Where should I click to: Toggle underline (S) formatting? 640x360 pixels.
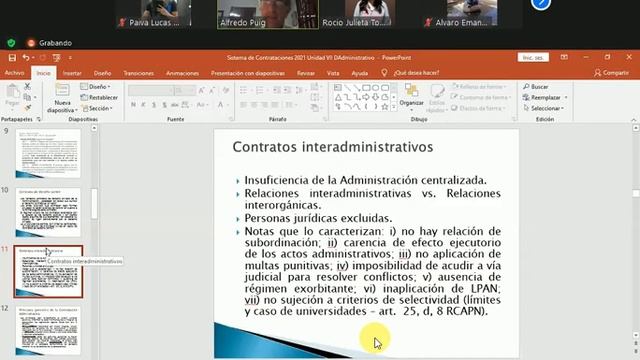click(x=154, y=105)
